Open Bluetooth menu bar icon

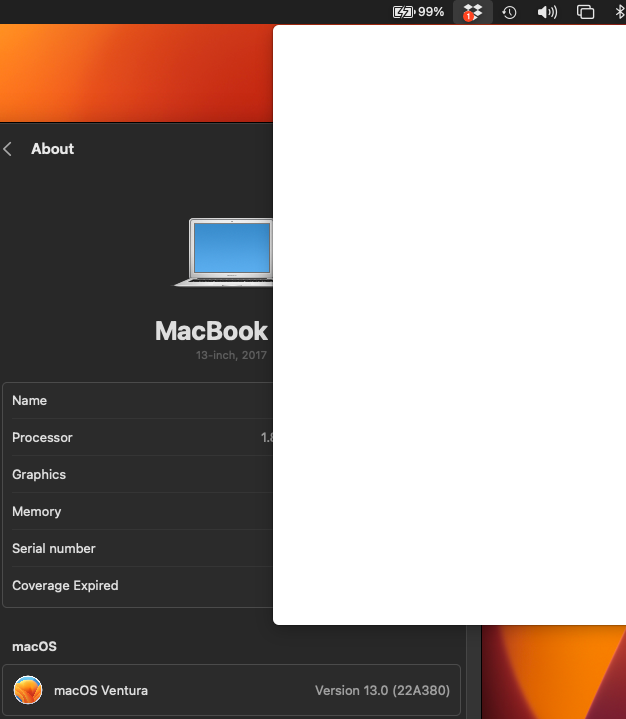(620, 12)
